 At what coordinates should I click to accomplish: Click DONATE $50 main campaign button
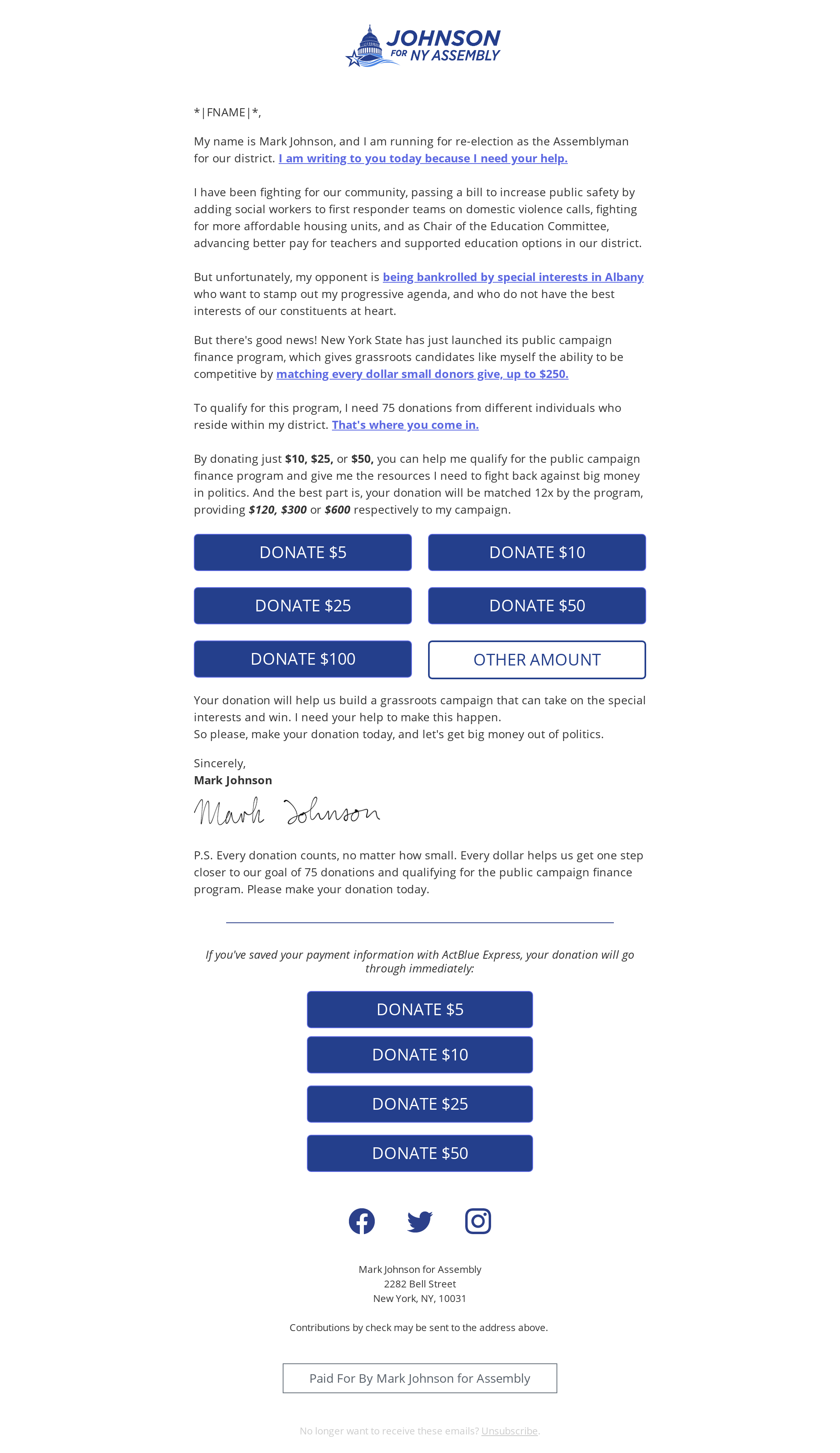point(537,605)
